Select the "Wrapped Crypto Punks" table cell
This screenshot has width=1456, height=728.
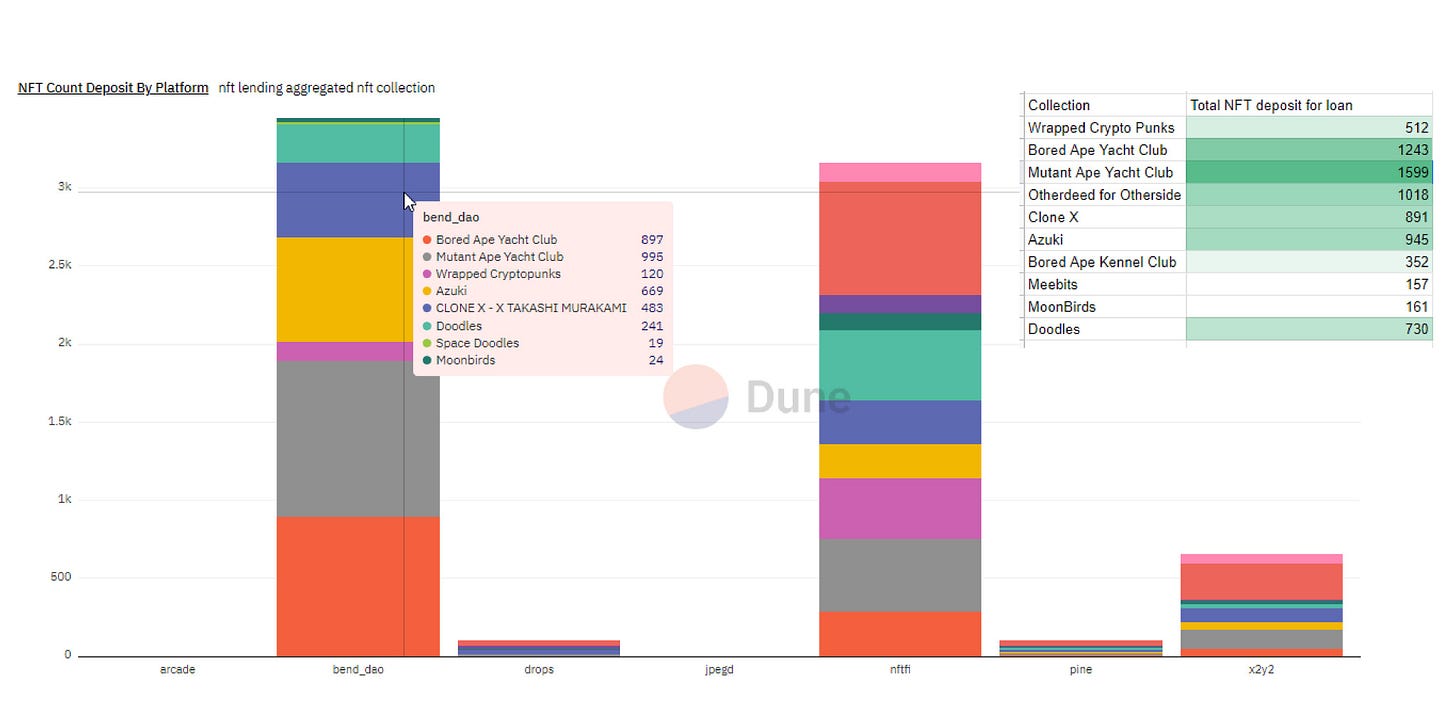click(1105, 128)
